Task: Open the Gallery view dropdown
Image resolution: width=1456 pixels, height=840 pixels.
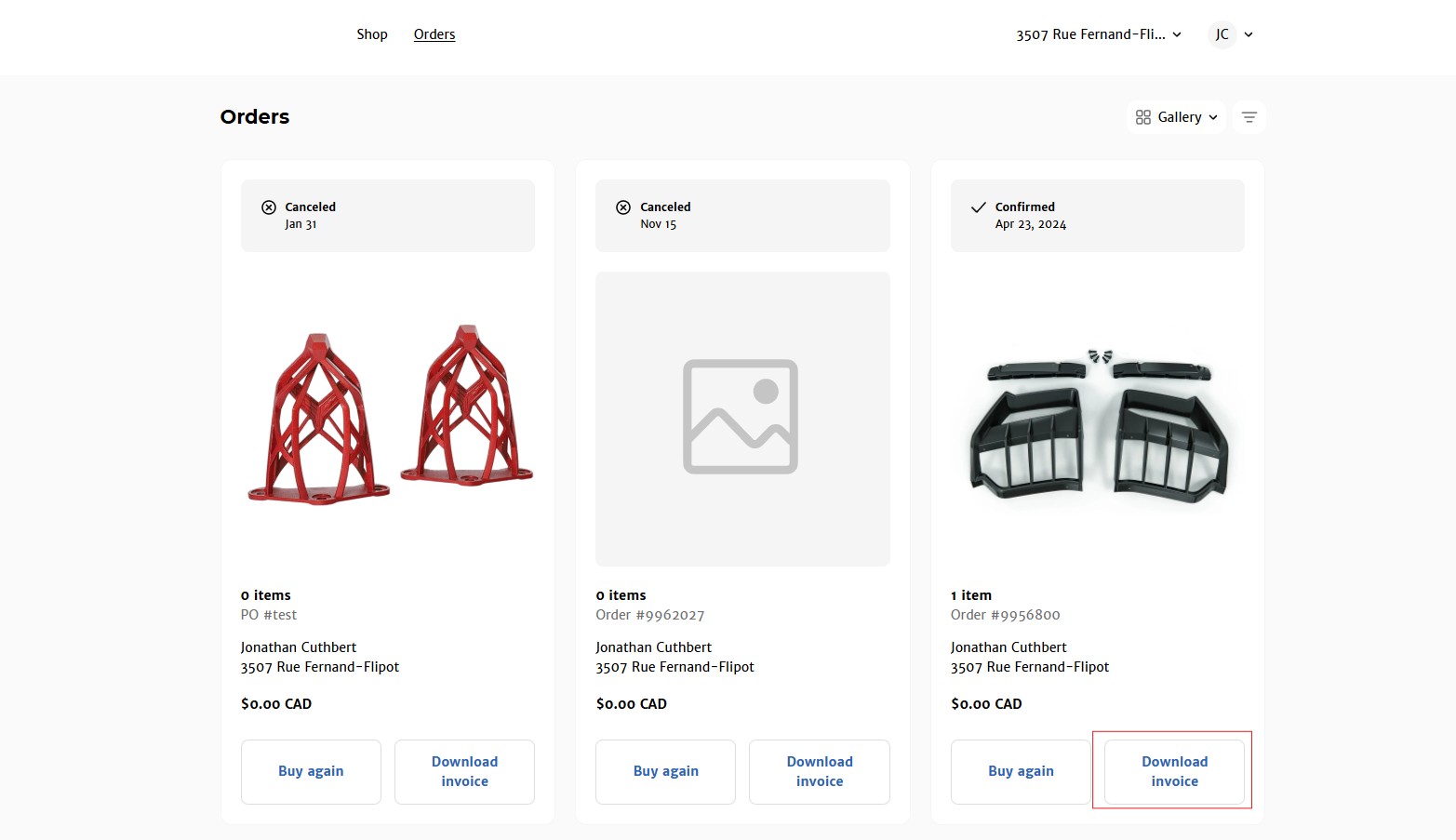Action: pos(1176,117)
